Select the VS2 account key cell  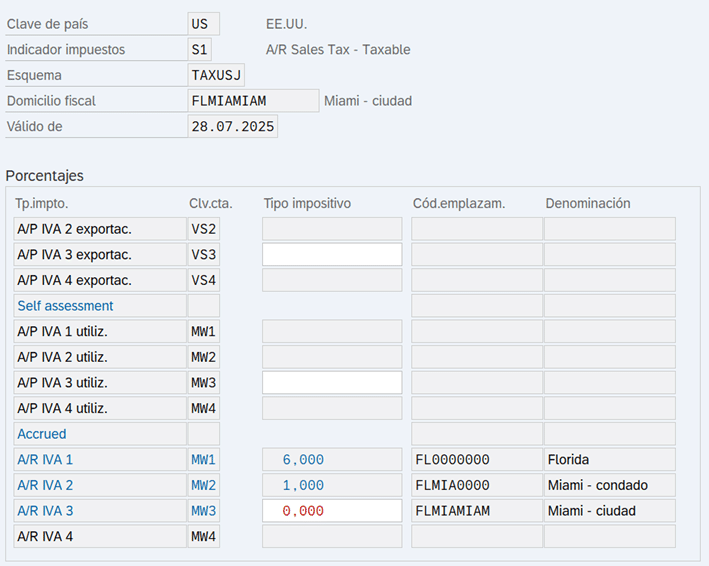point(203,229)
